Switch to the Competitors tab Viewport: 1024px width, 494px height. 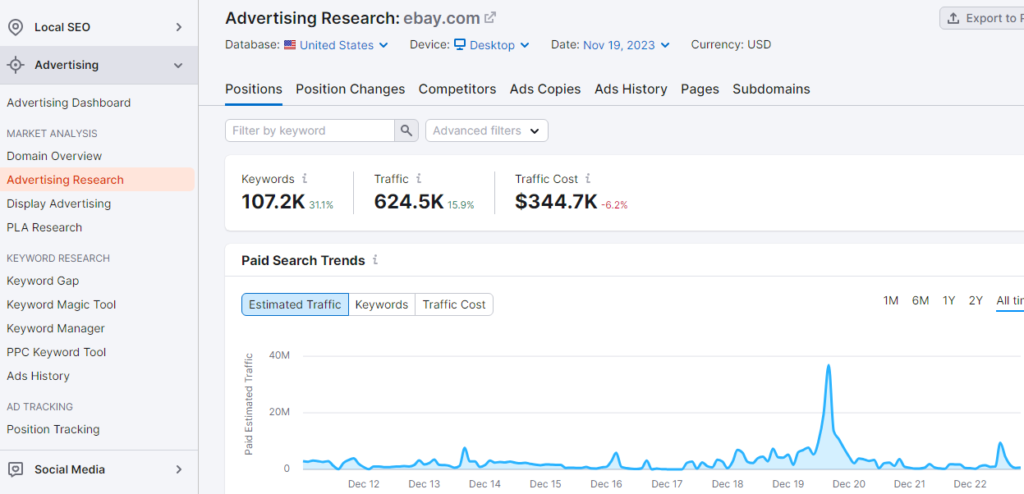[x=457, y=89]
